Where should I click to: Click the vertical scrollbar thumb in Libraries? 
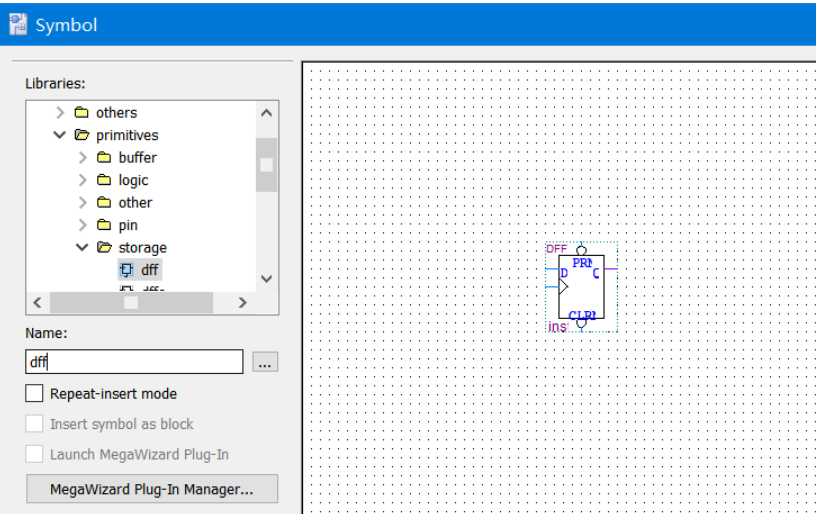pyautogui.click(x=266, y=165)
